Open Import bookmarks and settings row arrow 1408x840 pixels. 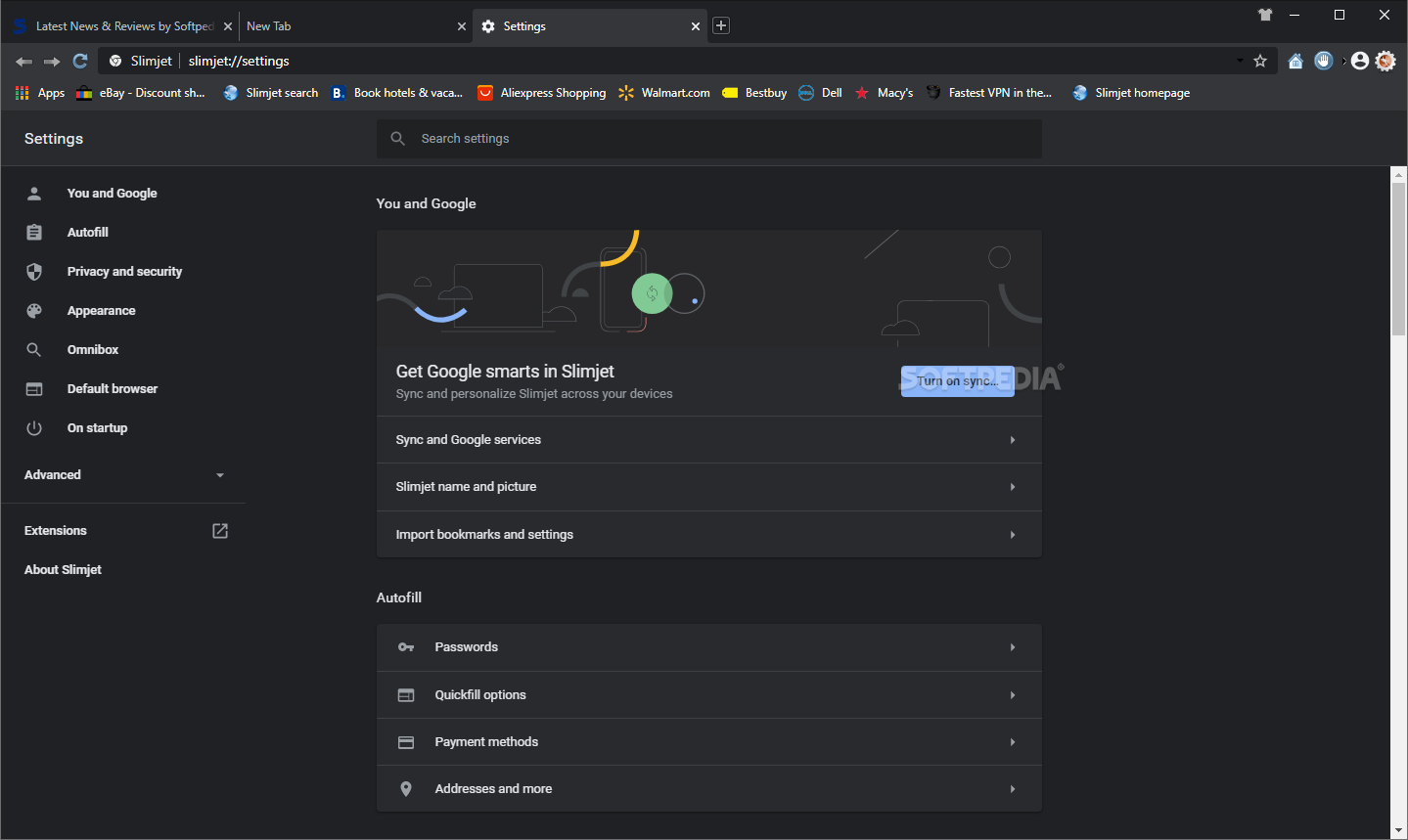tap(1012, 535)
